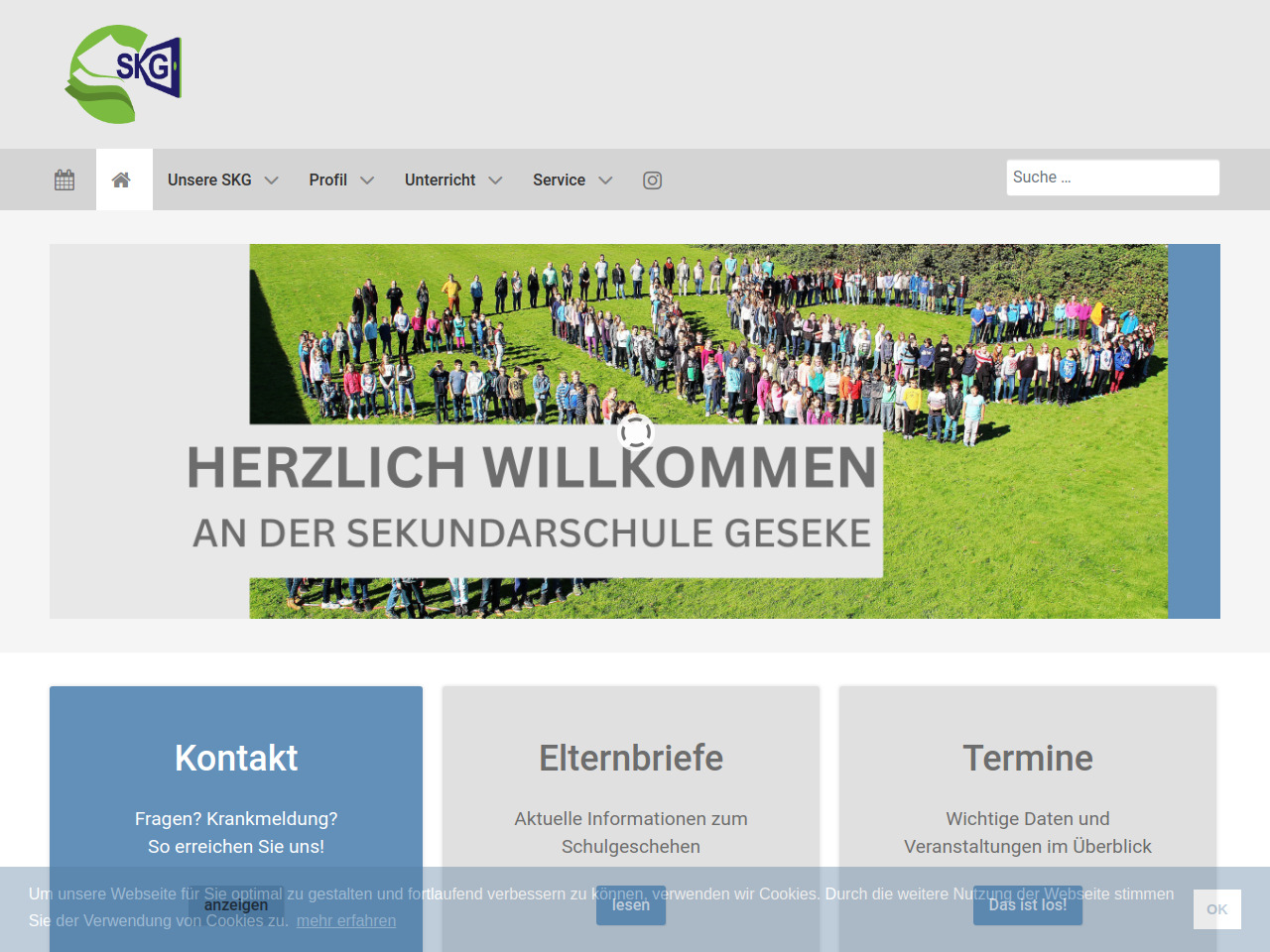Image resolution: width=1270 pixels, height=952 pixels.
Task: Click the SKG school logo
Action: point(124,74)
